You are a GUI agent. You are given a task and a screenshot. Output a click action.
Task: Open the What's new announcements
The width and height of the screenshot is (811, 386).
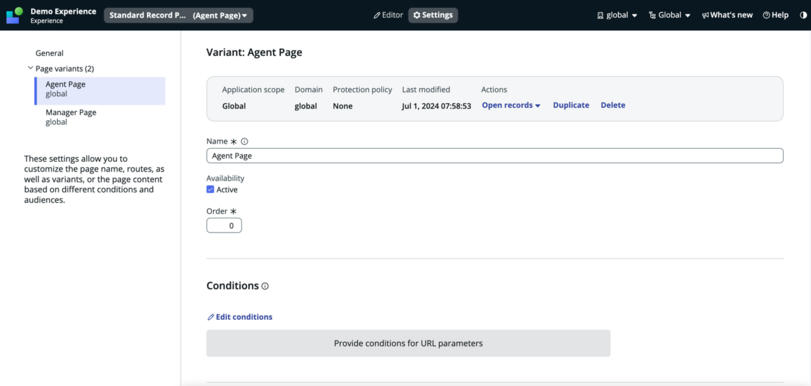tap(727, 16)
